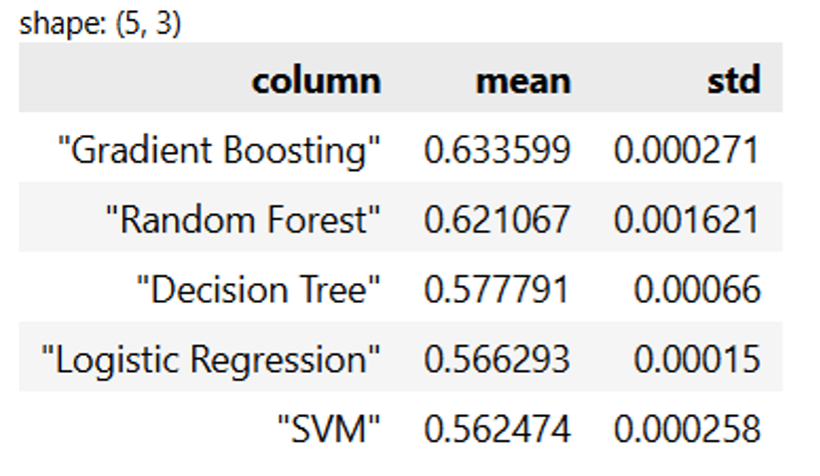The image size is (820, 476).
Task: Click empty gray header area left of "column"
Action: [120, 80]
